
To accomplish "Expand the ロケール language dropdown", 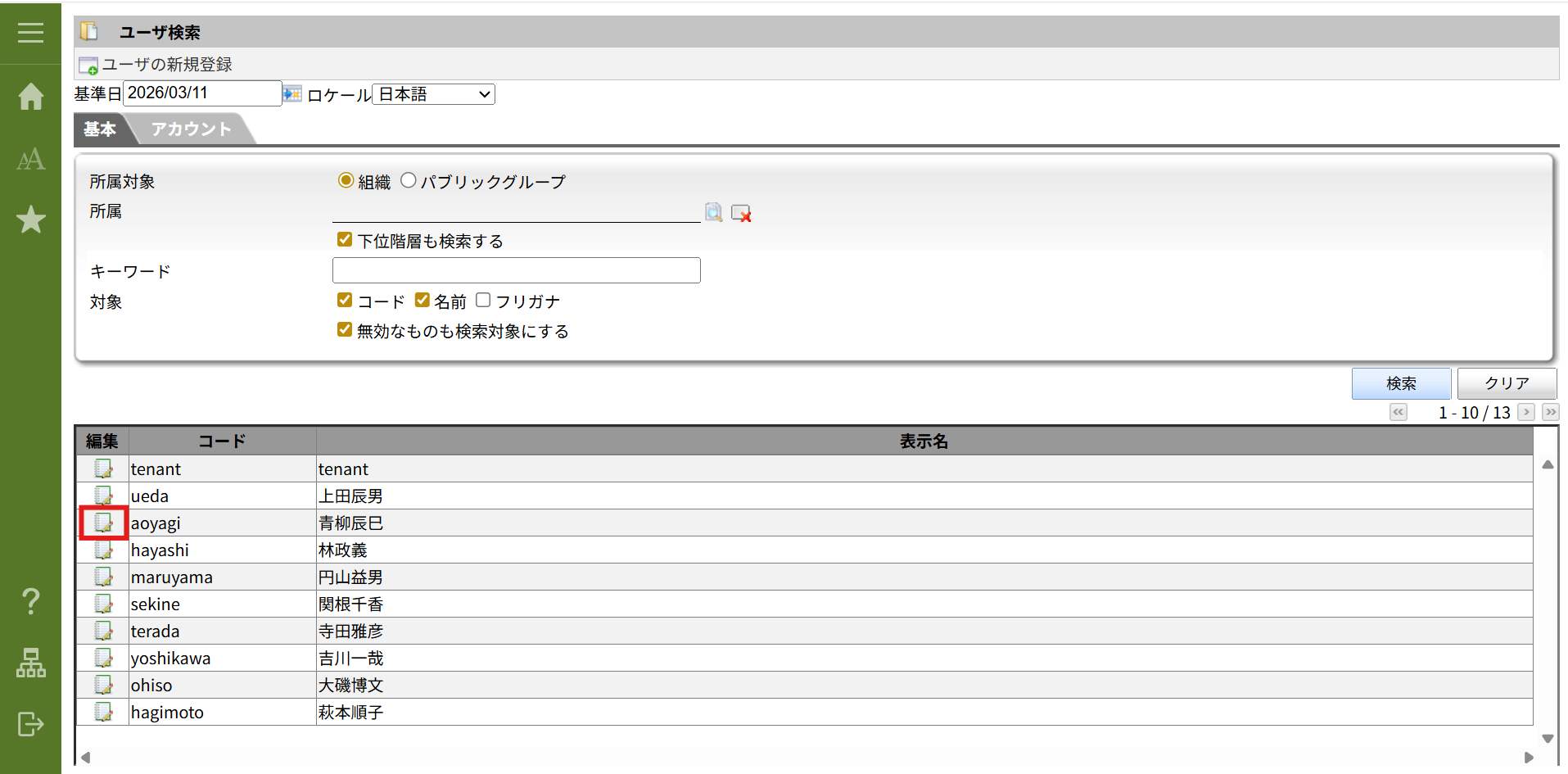I will click(433, 94).
